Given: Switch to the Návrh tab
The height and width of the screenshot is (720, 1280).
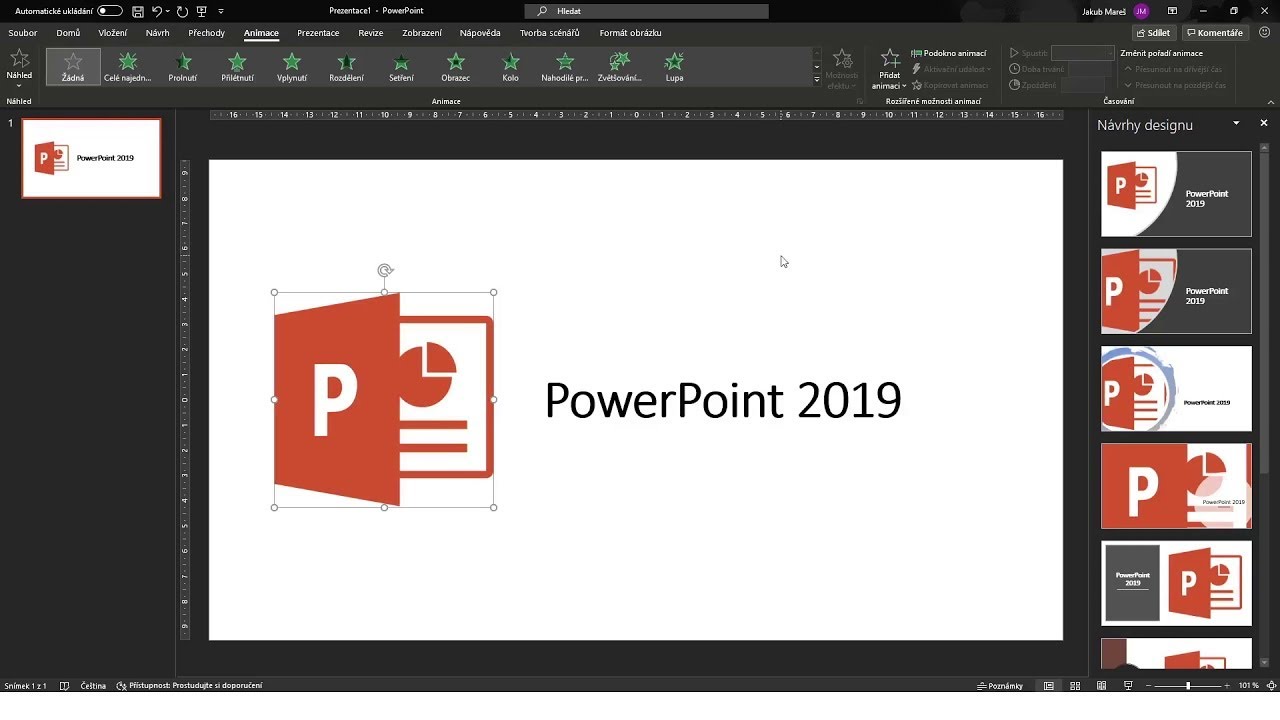Looking at the screenshot, I should pyautogui.click(x=157, y=33).
